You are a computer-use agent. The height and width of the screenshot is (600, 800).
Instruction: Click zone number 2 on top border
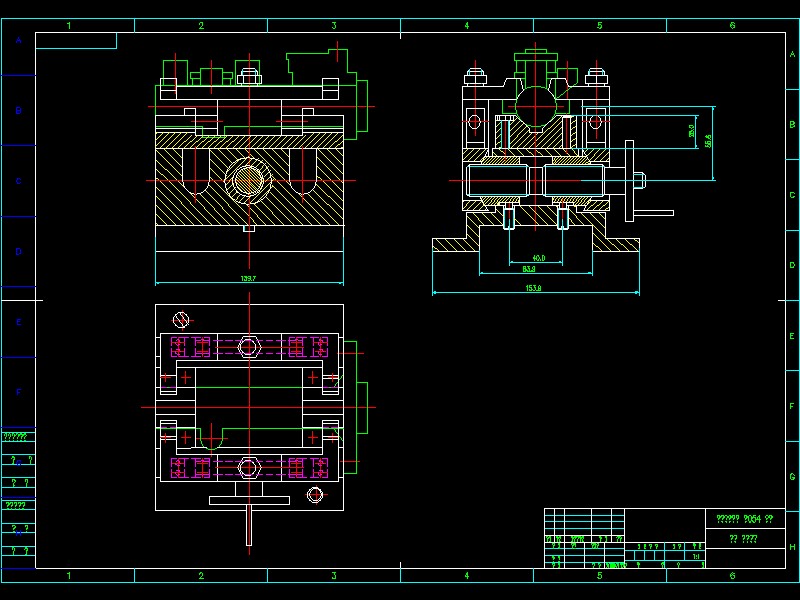click(x=201, y=26)
